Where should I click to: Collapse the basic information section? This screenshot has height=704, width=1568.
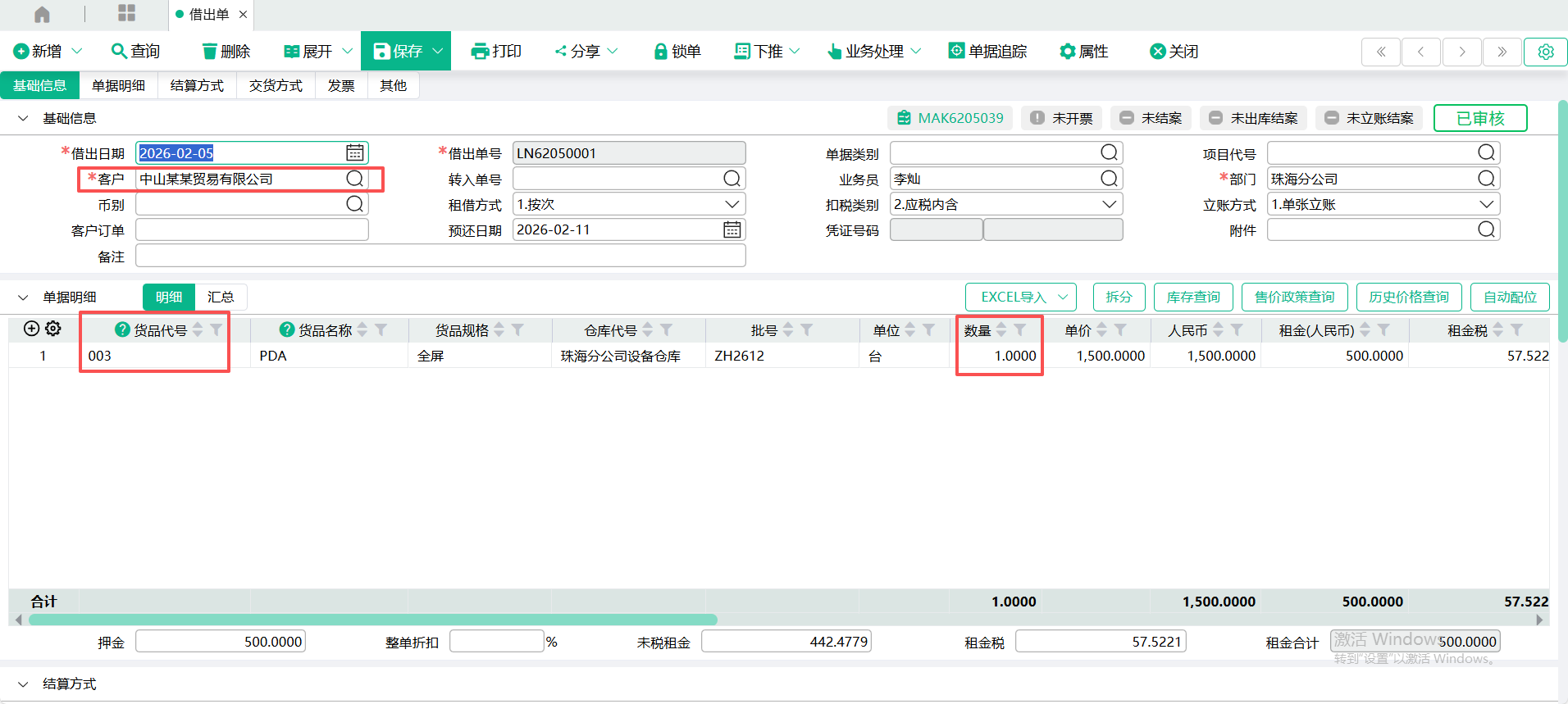pos(23,118)
